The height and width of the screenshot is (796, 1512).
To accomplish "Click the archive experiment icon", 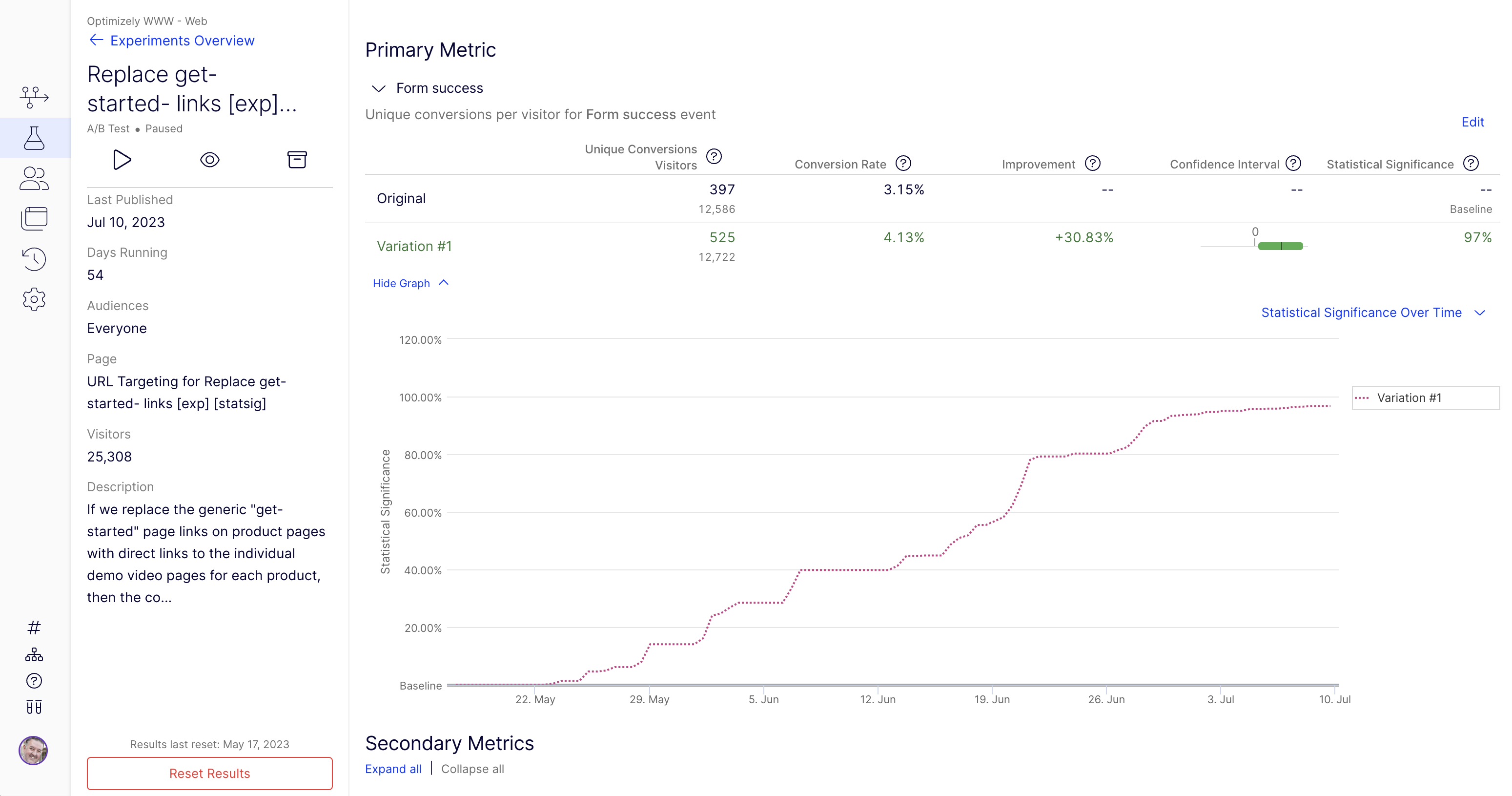I will pos(297,160).
